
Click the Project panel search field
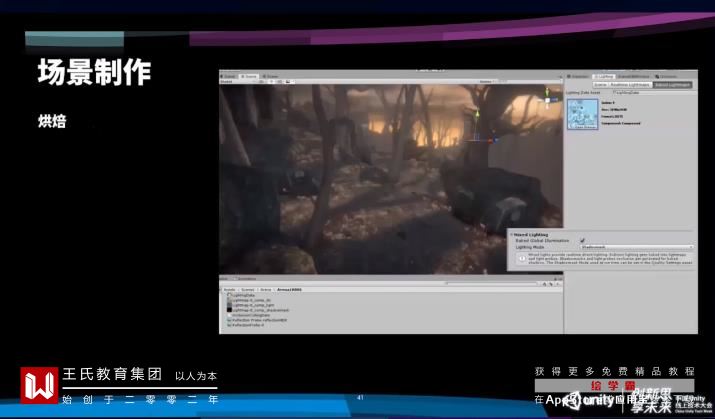click(490, 284)
